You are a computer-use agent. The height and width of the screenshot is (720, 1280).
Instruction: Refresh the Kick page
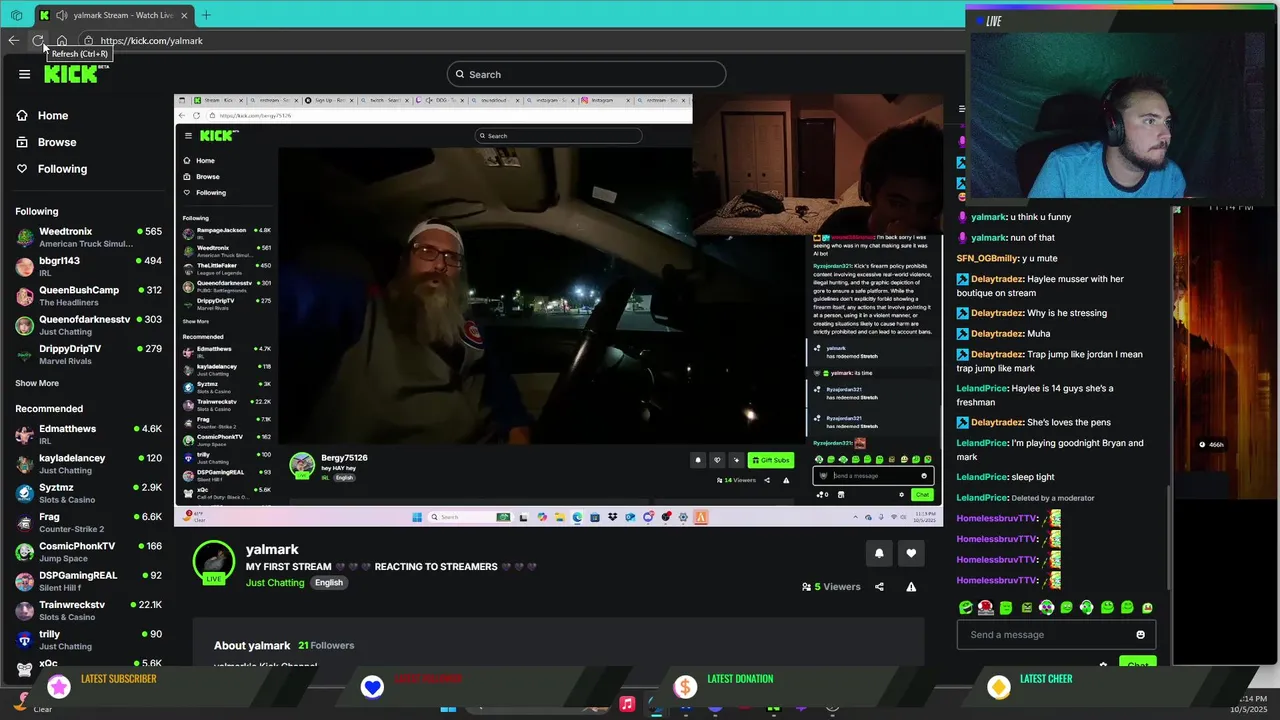37,41
